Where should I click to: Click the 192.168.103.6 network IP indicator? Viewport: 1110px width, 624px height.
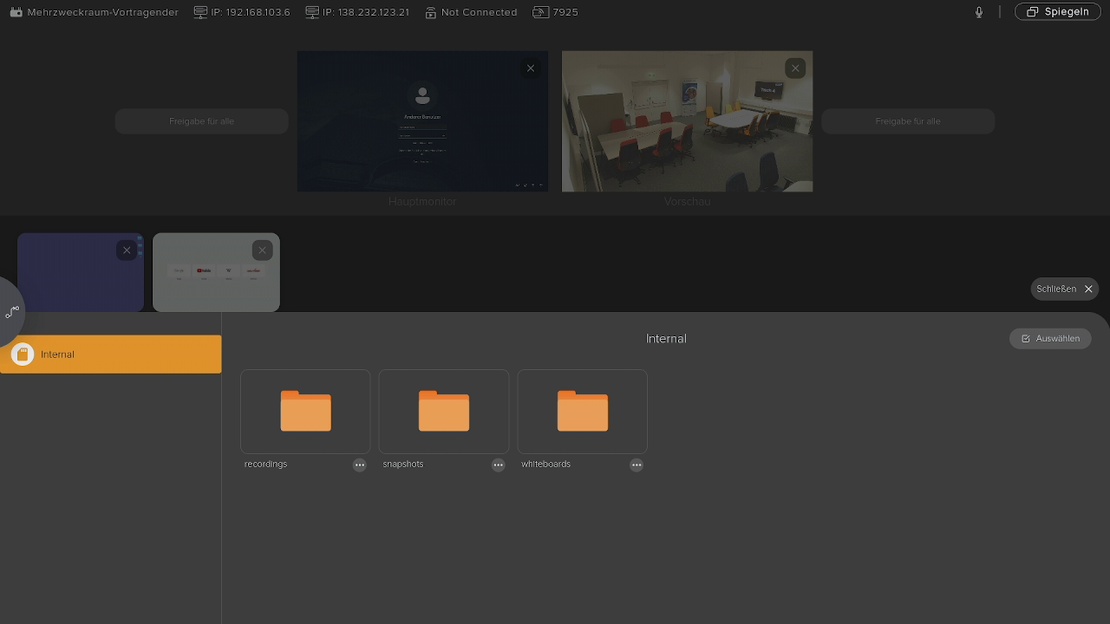pyautogui.click(x=241, y=12)
